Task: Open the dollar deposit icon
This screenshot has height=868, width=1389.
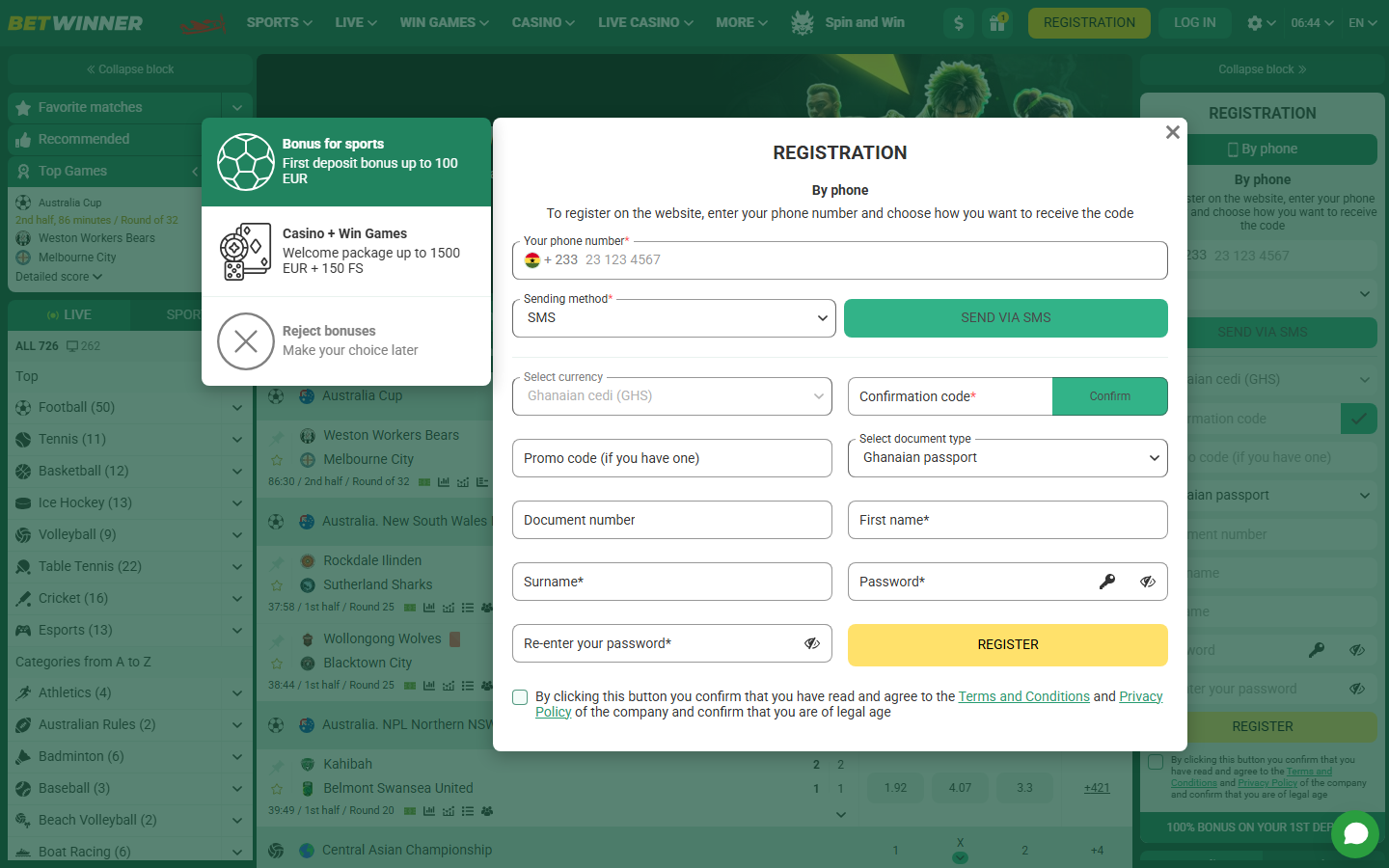Action: click(958, 23)
